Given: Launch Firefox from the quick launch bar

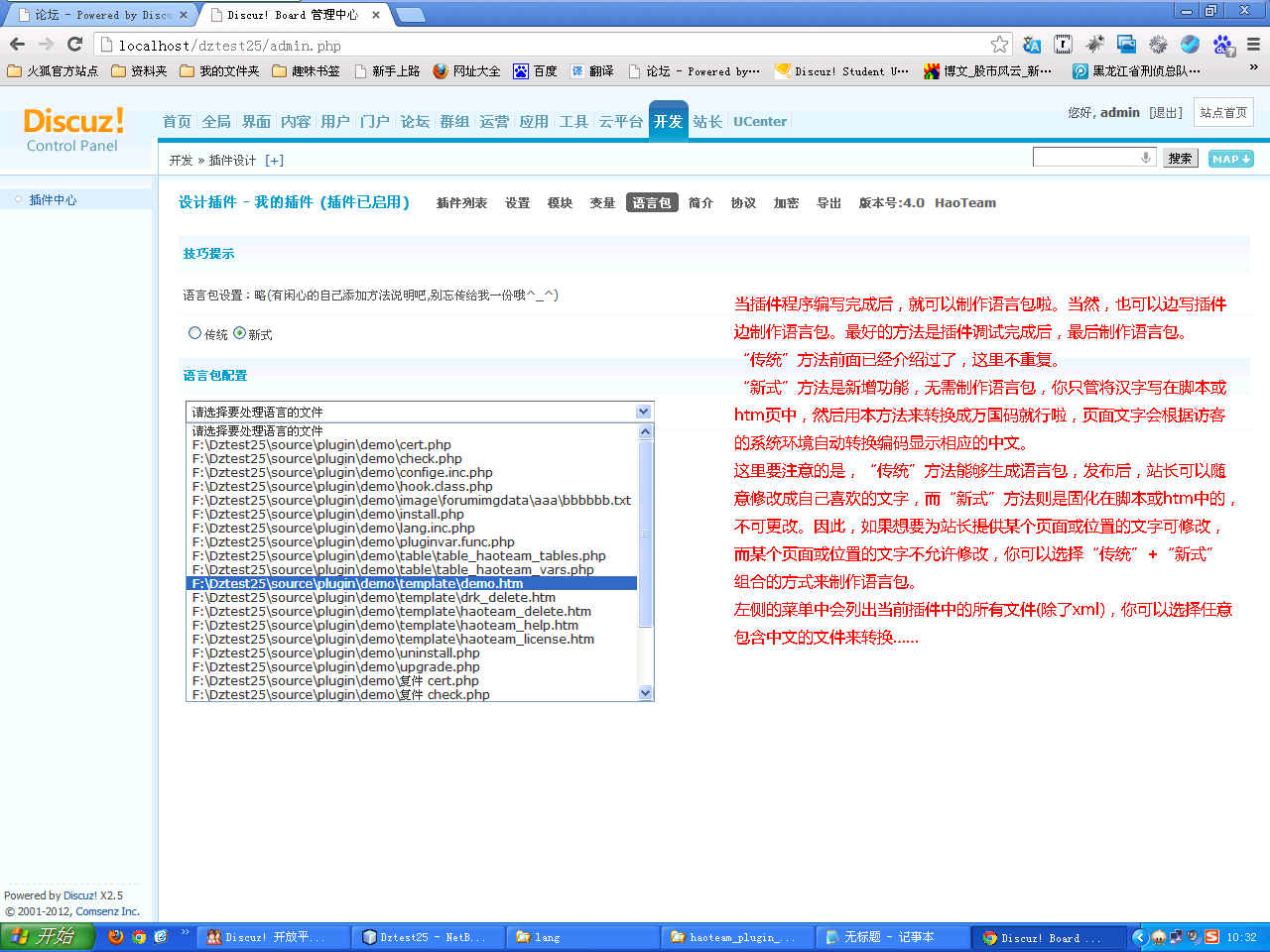Looking at the screenshot, I should 116,936.
